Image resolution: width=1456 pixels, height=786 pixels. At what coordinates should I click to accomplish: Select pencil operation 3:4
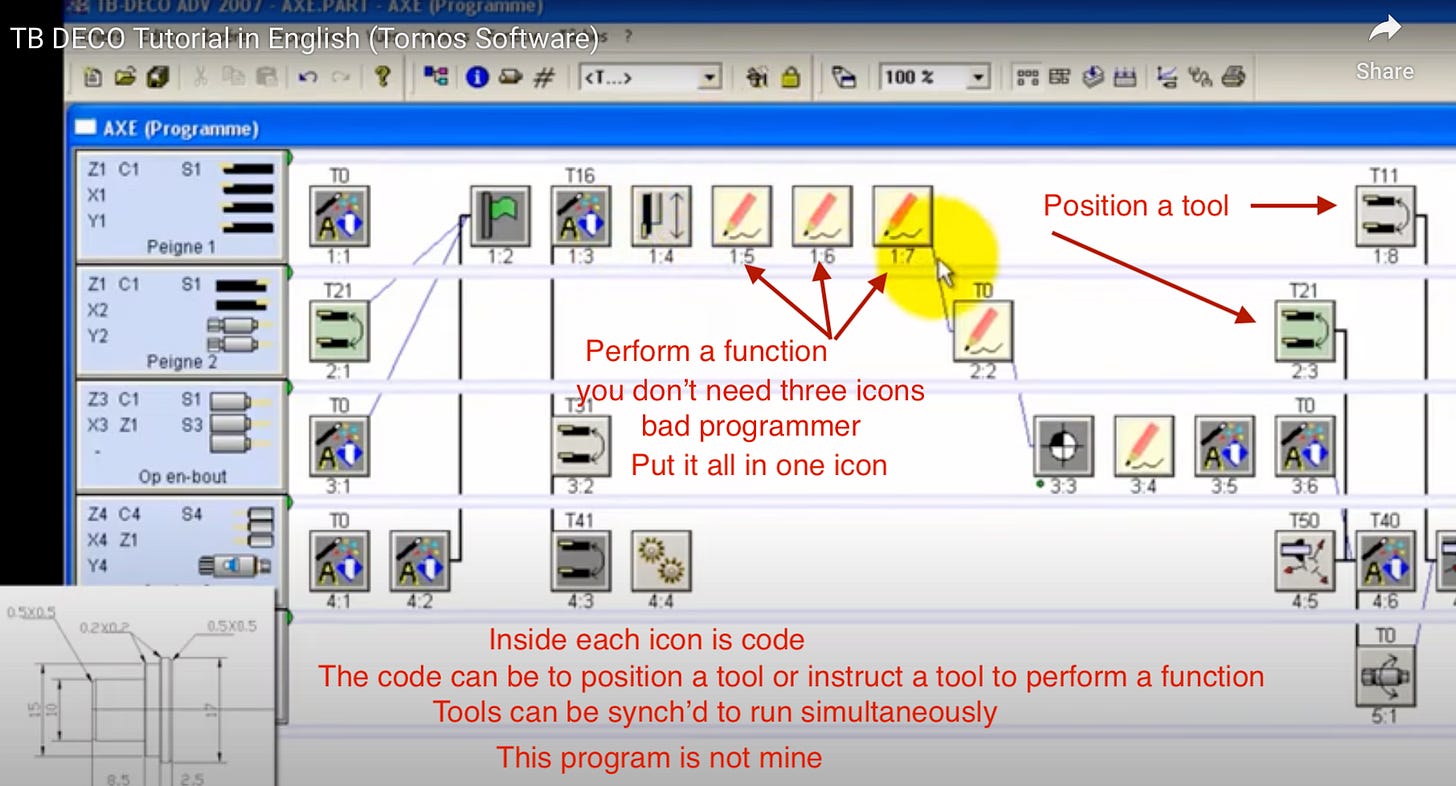click(x=1144, y=446)
